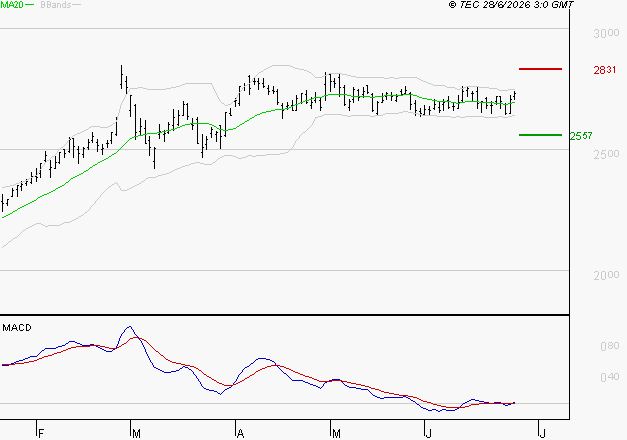Click the MA20 legend label
This screenshot has width=627, height=440.
tap(12, 5)
